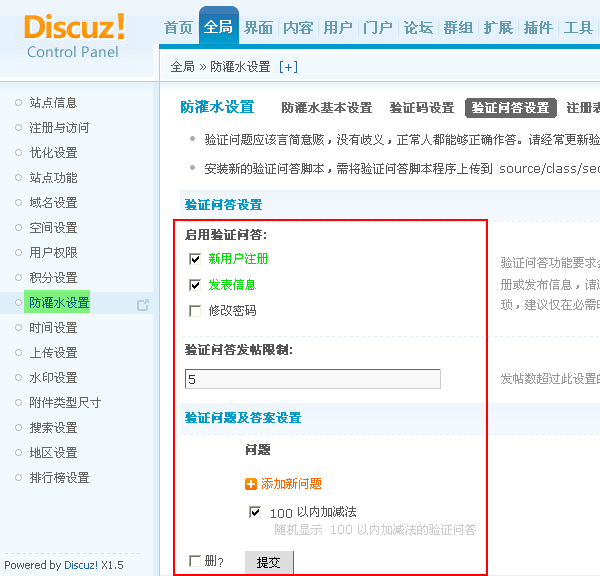Switch to 验证码设置 tab
This screenshot has height=576, width=600.
click(x=421, y=108)
